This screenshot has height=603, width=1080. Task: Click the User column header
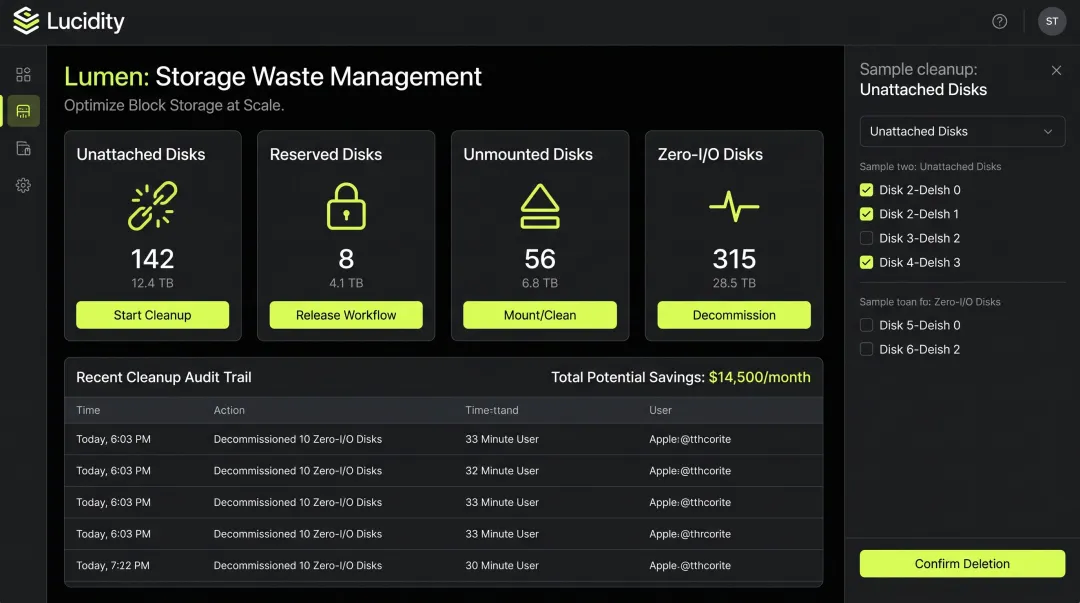click(x=661, y=410)
